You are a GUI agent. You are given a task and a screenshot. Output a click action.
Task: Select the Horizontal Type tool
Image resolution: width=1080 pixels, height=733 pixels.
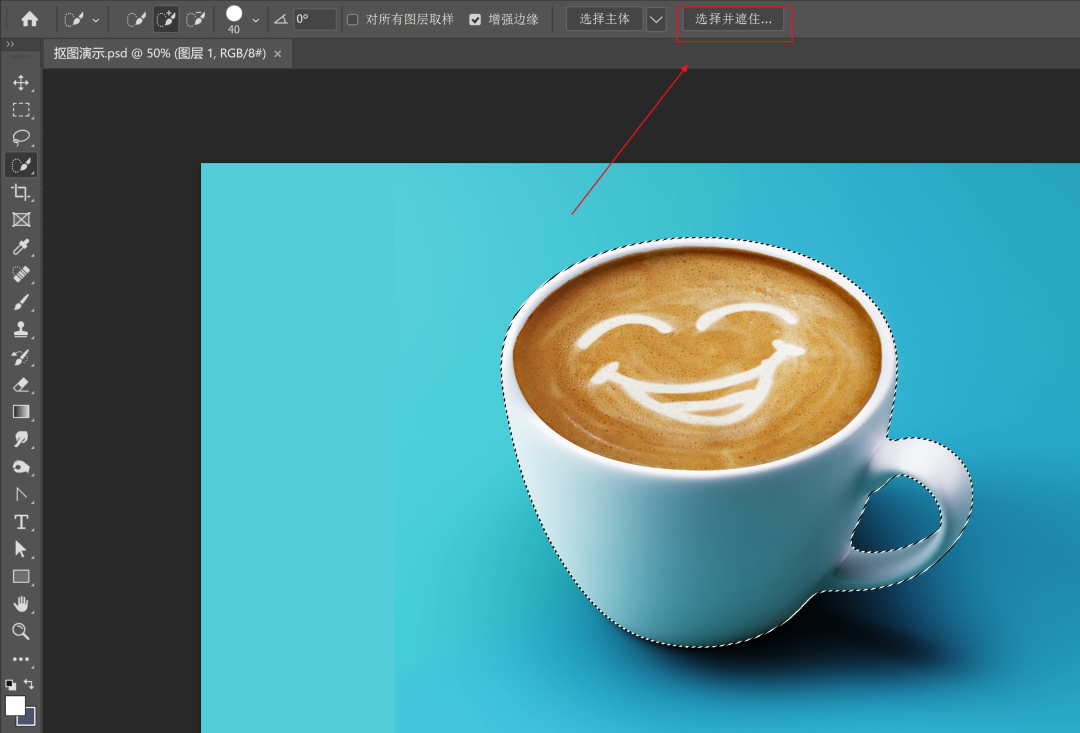(x=20, y=522)
